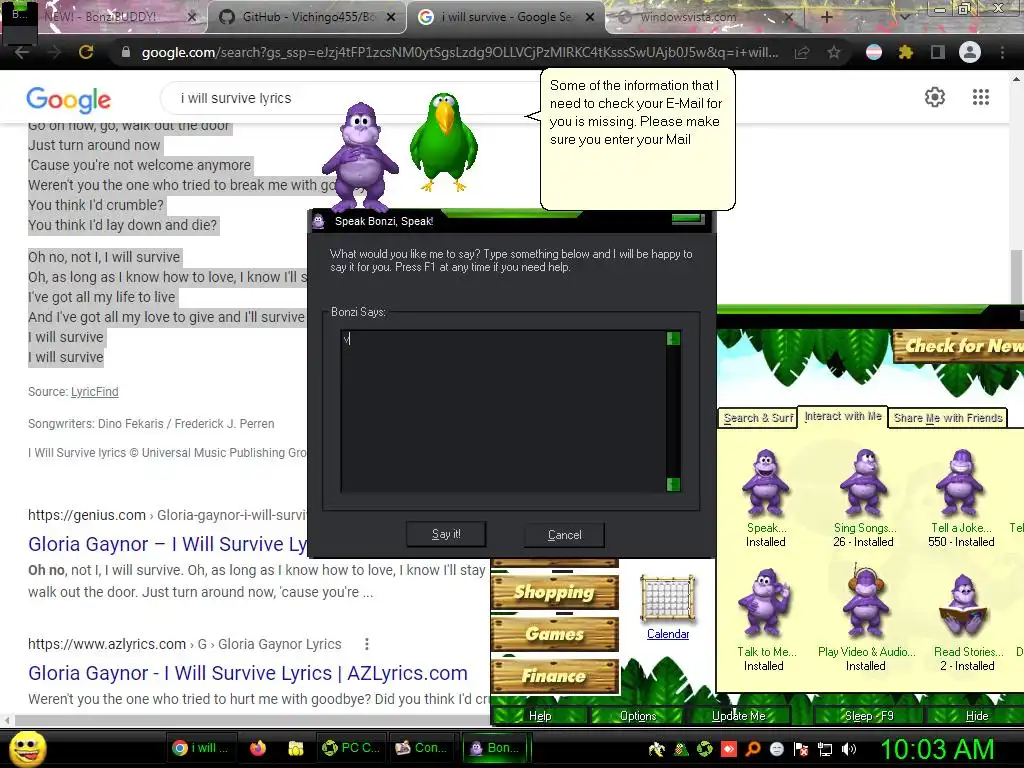Select the Search & Surf tab
The width and height of the screenshot is (1024, 768).
click(x=758, y=418)
